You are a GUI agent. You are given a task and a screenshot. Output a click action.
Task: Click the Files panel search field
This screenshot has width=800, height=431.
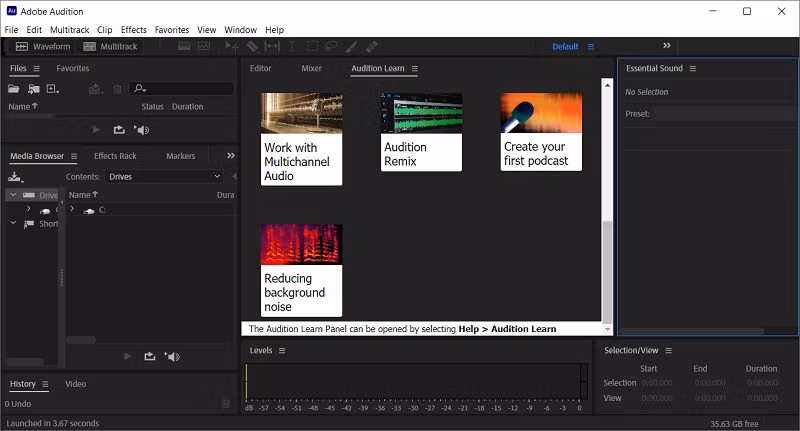[x=182, y=89]
